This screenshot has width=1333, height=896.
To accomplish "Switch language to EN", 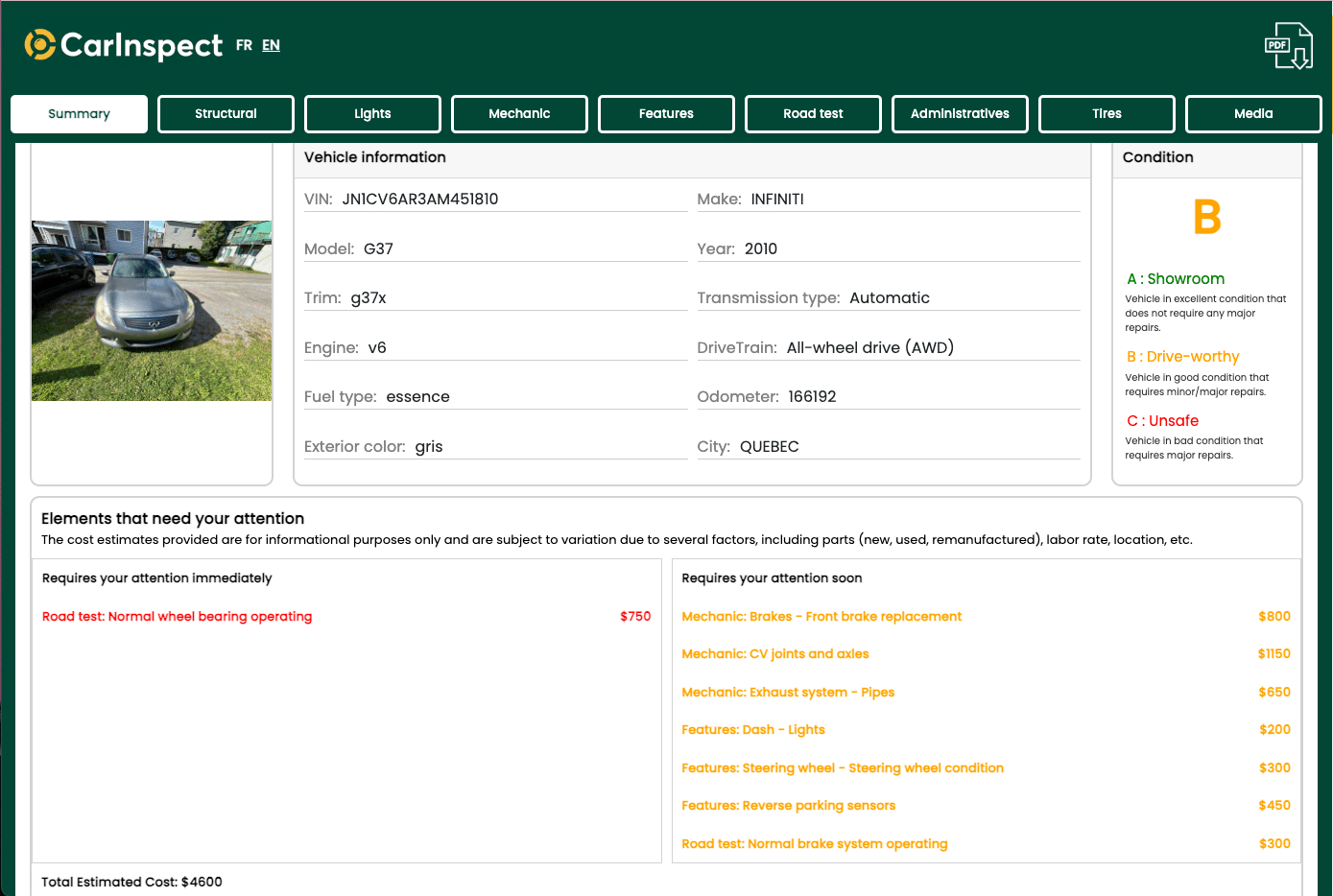I will [x=271, y=45].
